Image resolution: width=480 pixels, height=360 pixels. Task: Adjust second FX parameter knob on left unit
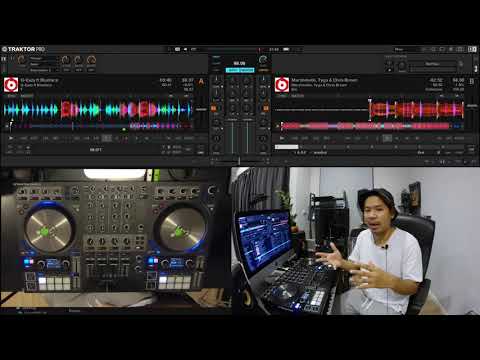(78, 60)
